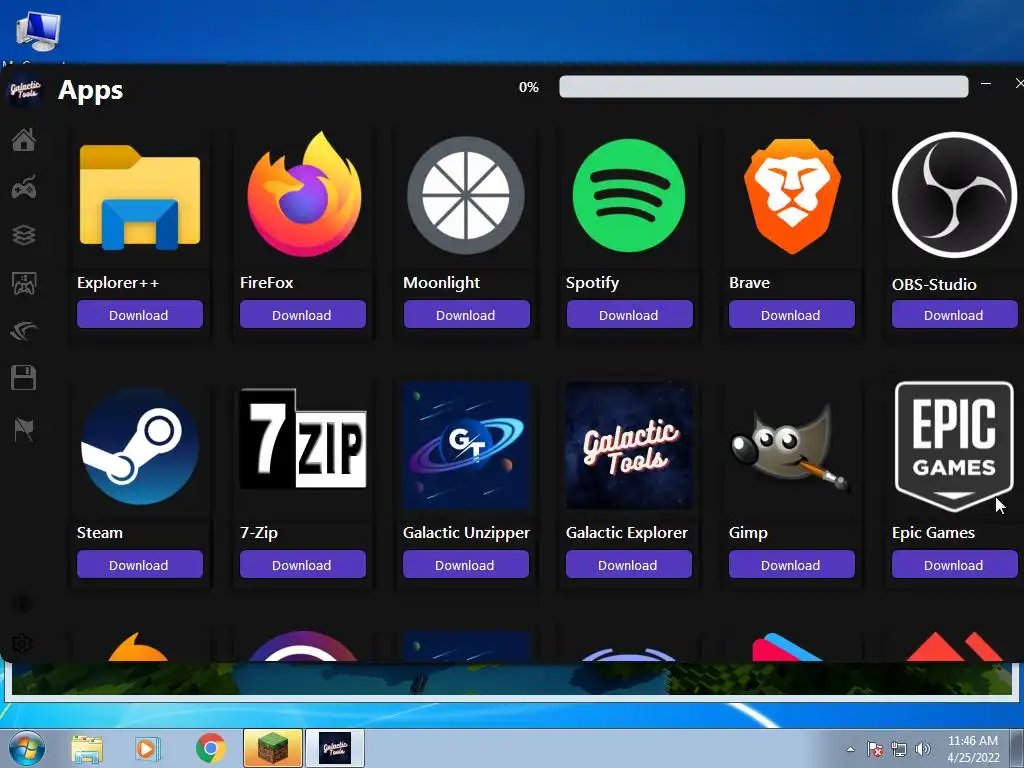Select the OBS-Studio app icon

(x=954, y=195)
